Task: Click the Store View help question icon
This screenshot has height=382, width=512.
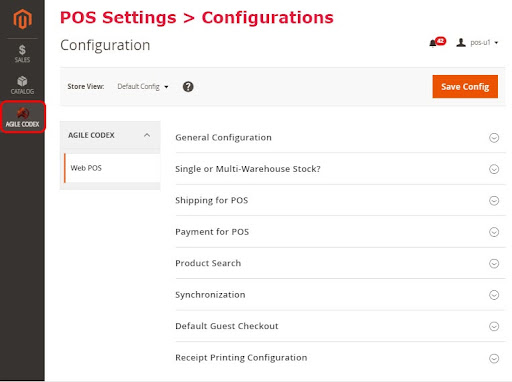Action: coord(188,87)
